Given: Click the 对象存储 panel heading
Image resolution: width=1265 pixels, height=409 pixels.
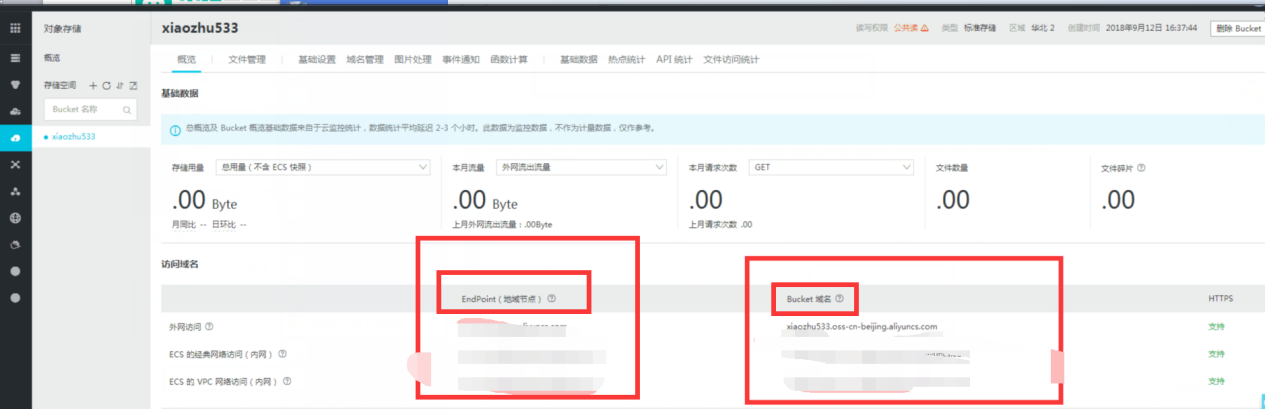Looking at the screenshot, I should point(63,29).
